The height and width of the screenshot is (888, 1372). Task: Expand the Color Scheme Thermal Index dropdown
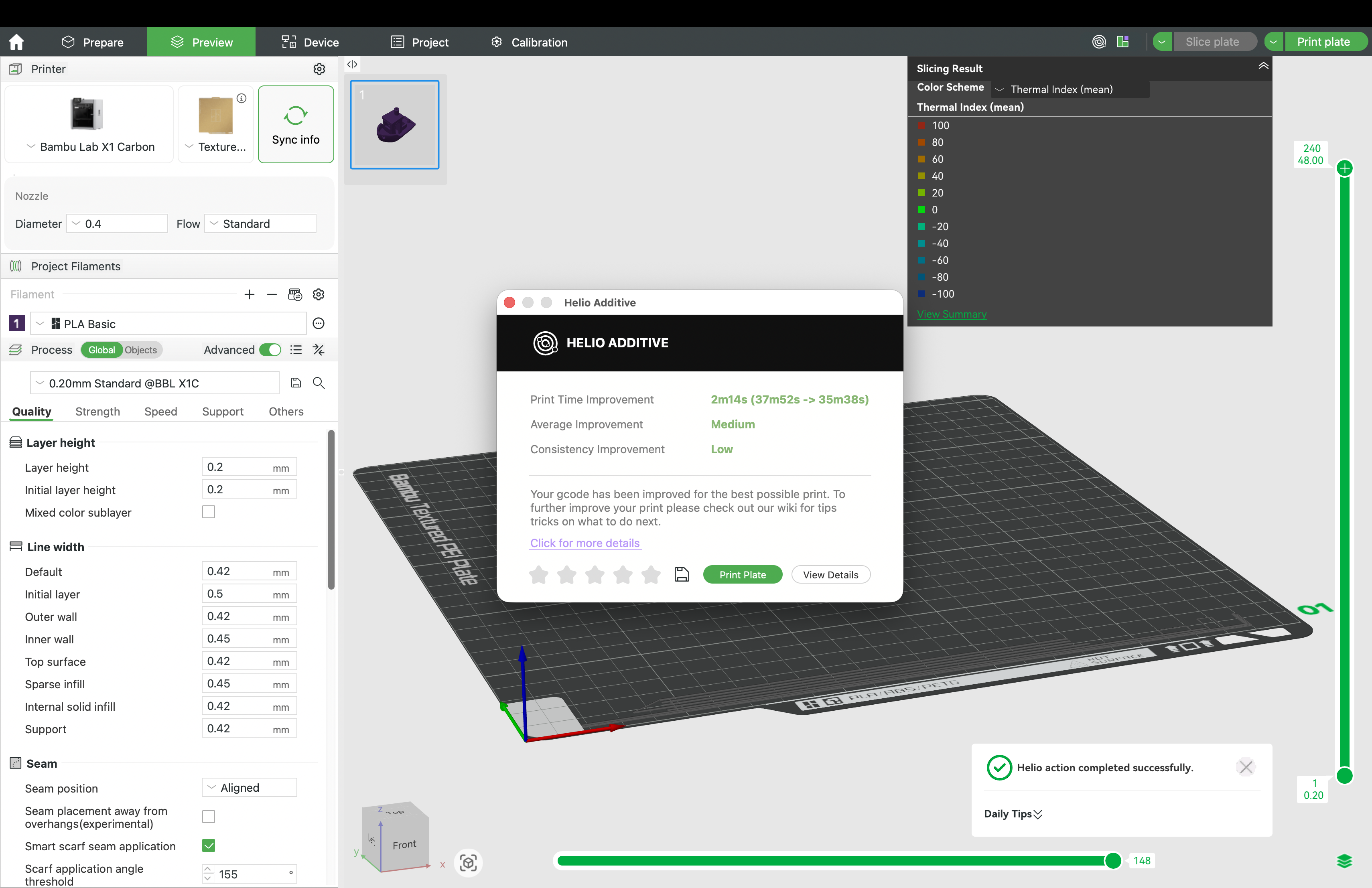[1070, 89]
